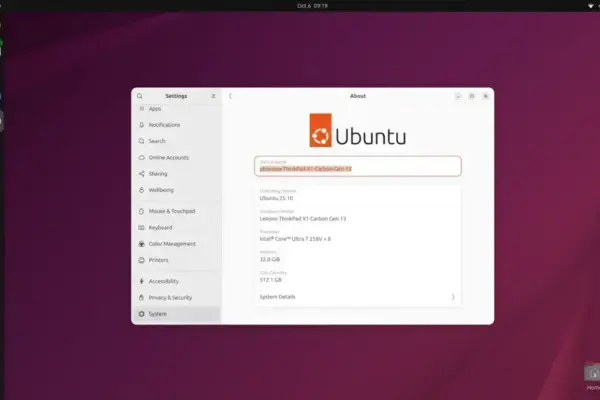
Task: Click the Ubuntu 25.10 operating system value
Action: point(276,198)
